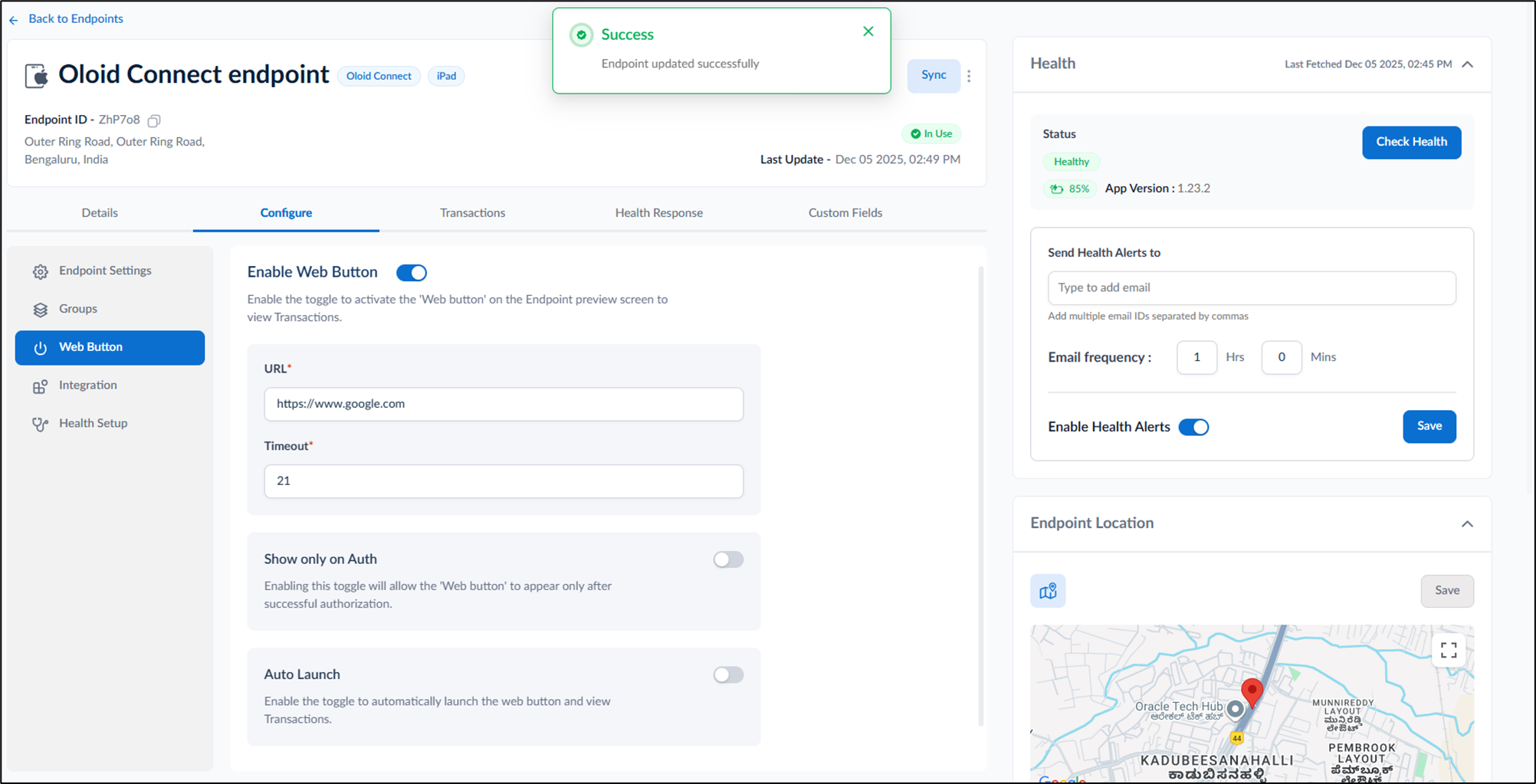The width and height of the screenshot is (1536, 784).
Task: Click the Web Button power icon
Action: (x=41, y=348)
